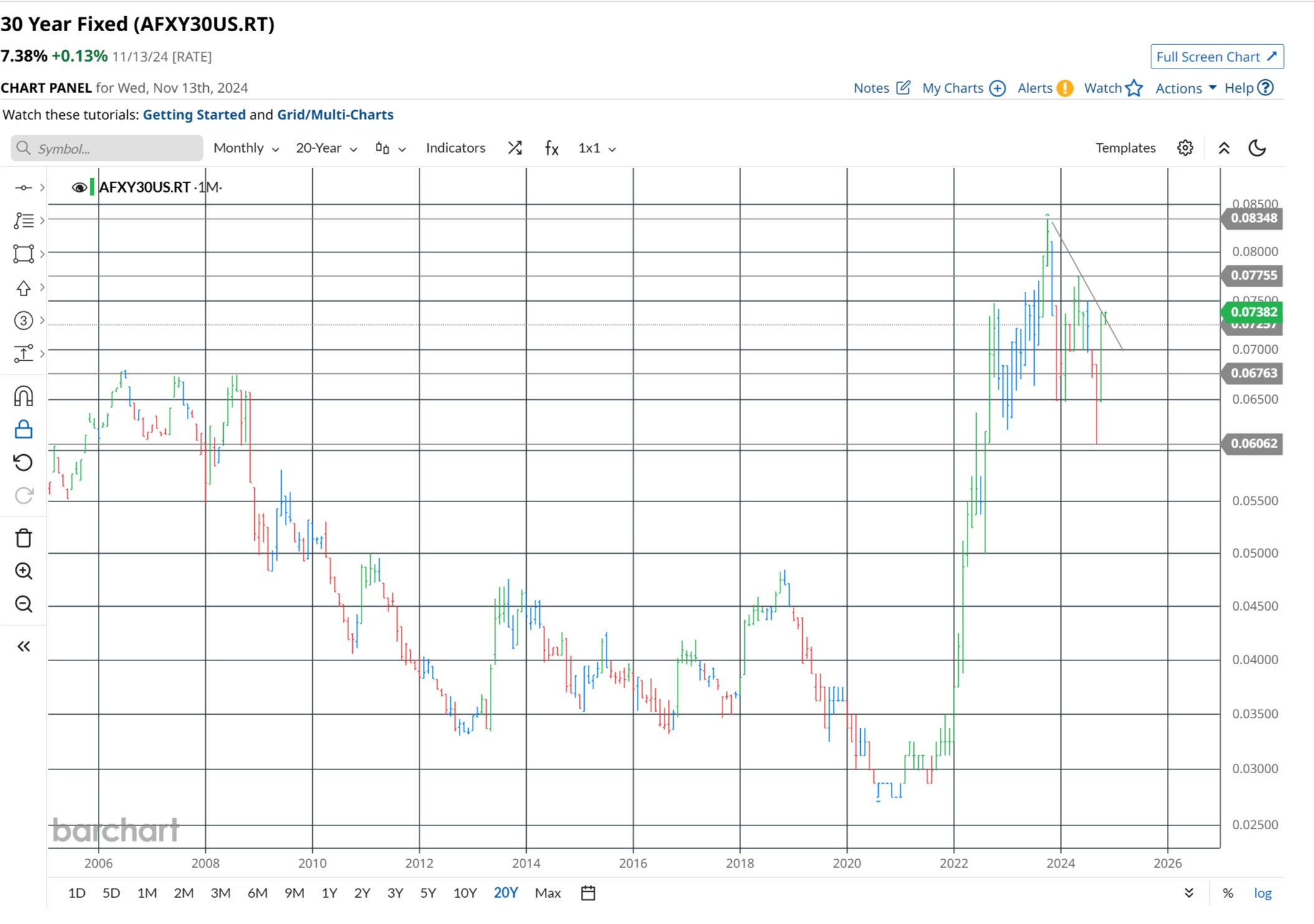
Task: Switch to log scale
Action: pyautogui.click(x=1262, y=893)
